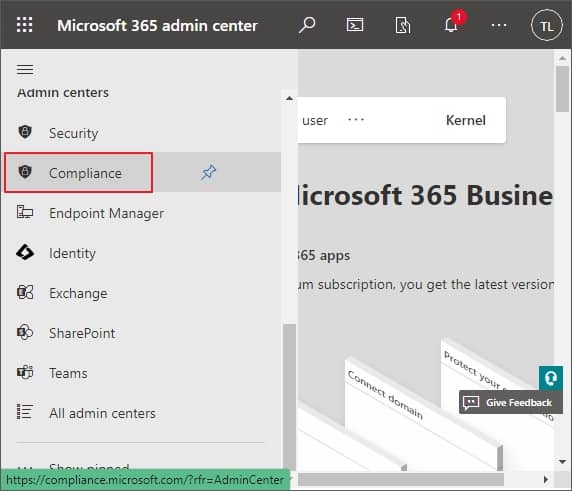Click the Teams icon
The width and height of the screenshot is (572, 491).
[x=25, y=372]
